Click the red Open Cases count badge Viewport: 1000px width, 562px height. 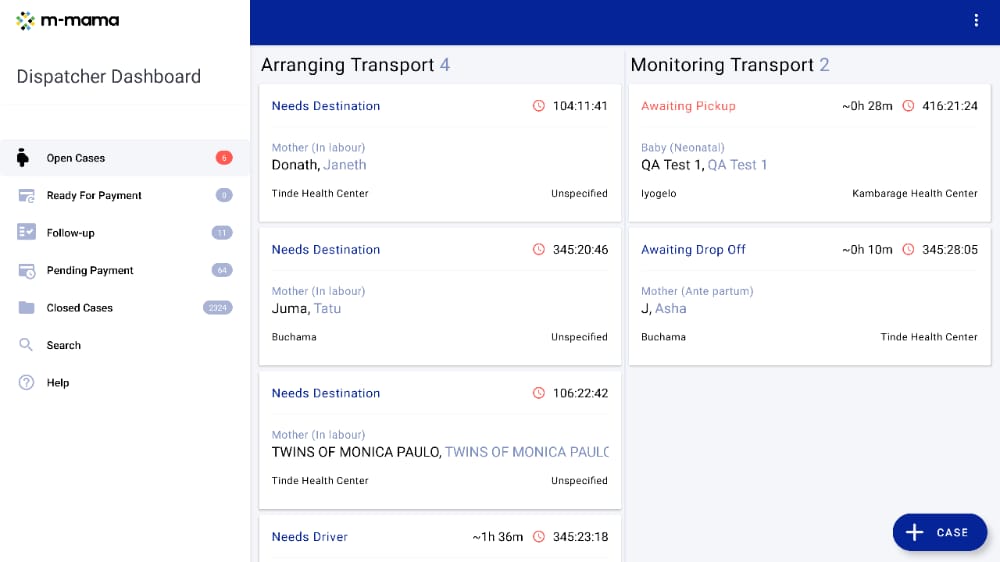pyautogui.click(x=224, y=158)
